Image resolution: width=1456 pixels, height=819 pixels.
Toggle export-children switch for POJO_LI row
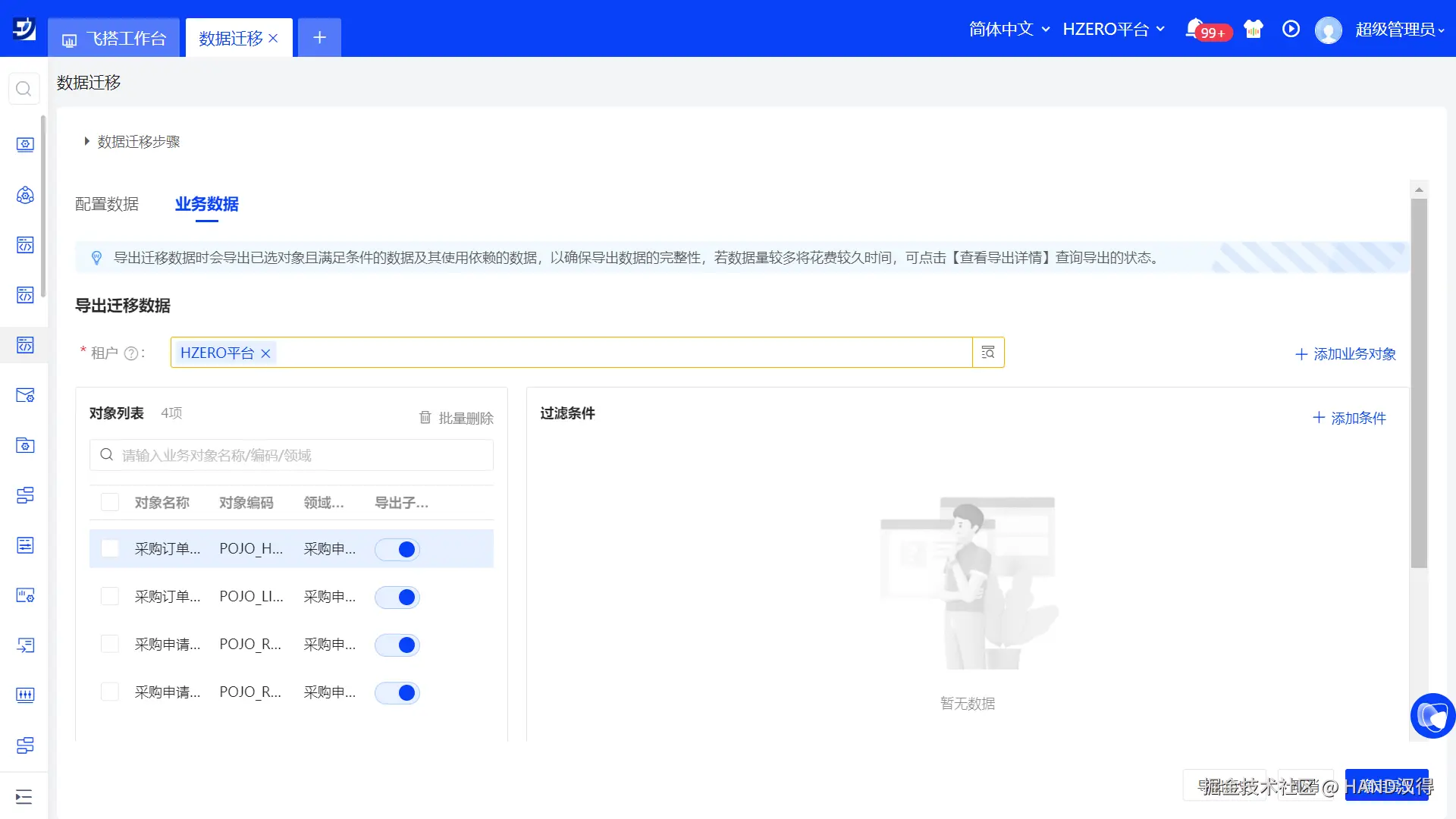point(397,598)
